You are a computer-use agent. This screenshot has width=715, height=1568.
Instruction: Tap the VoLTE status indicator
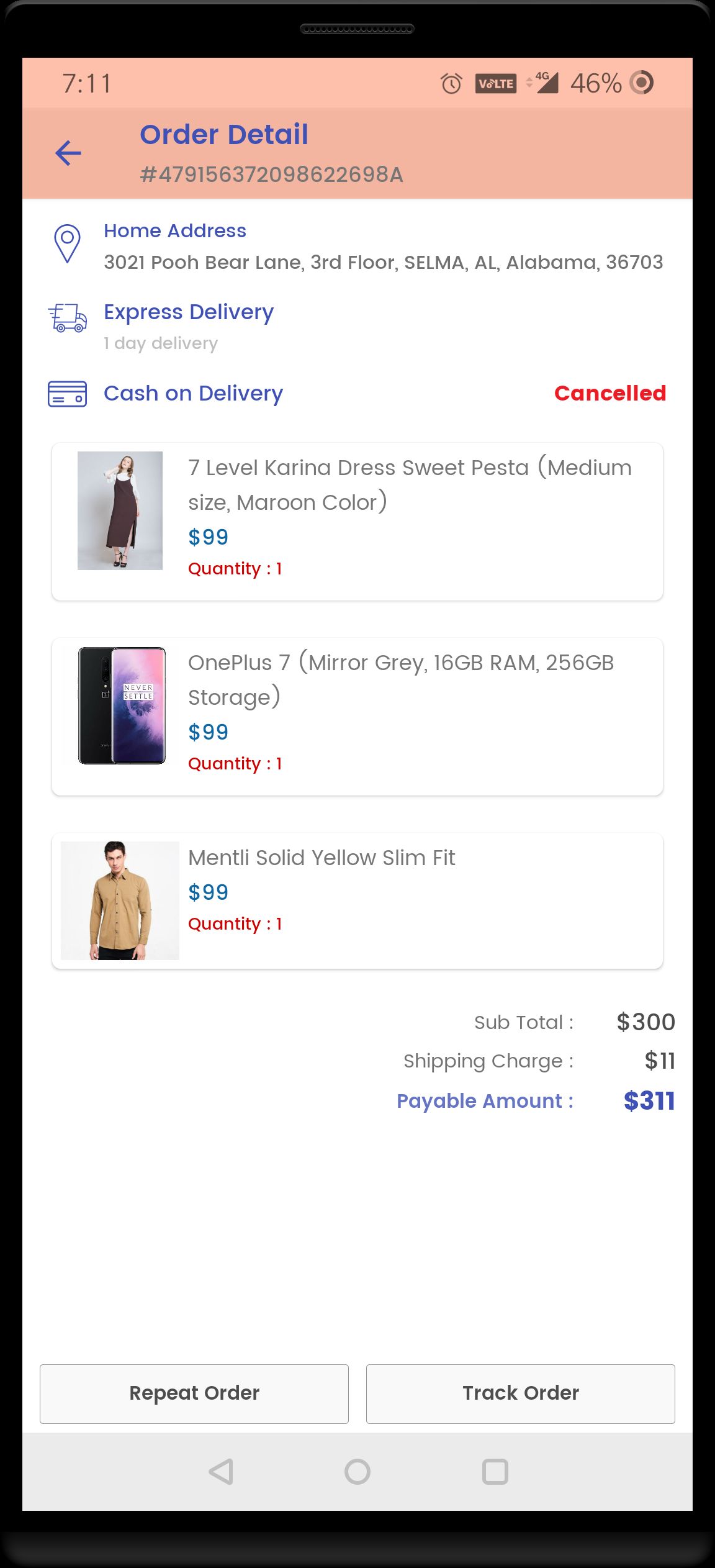pos(496,83)
